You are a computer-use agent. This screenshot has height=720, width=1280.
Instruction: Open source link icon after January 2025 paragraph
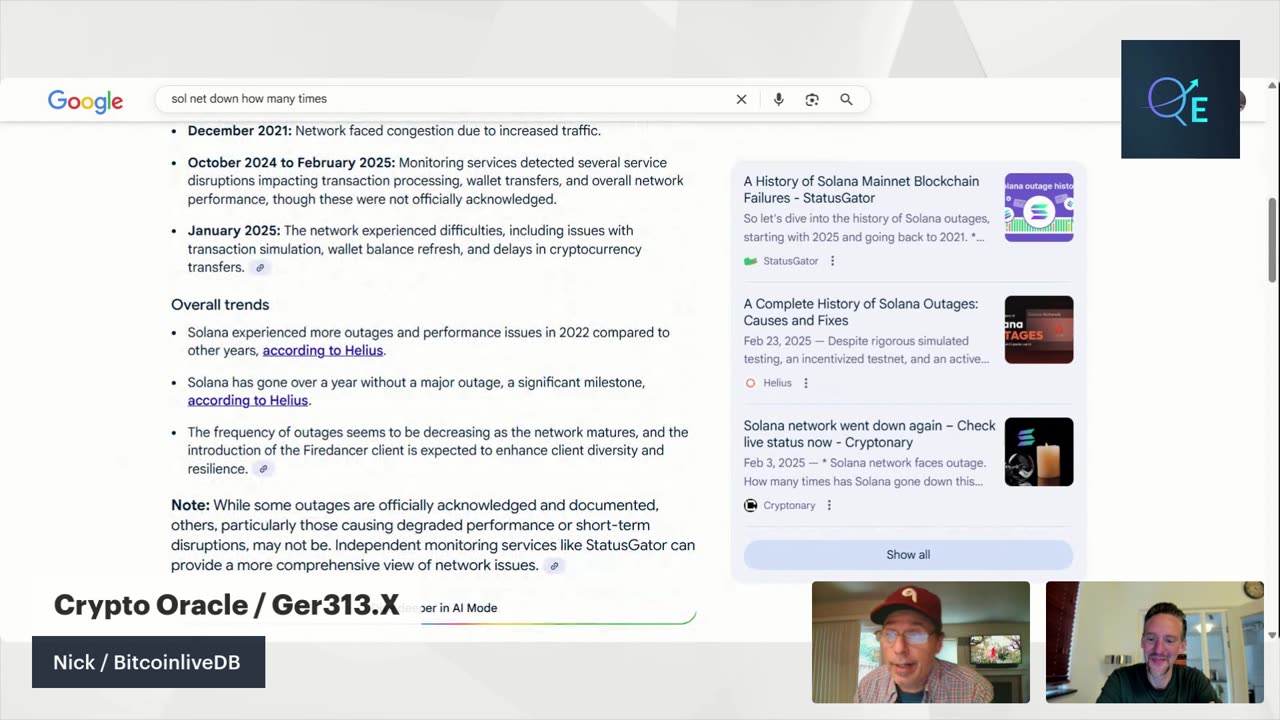[x=260, y=268]
